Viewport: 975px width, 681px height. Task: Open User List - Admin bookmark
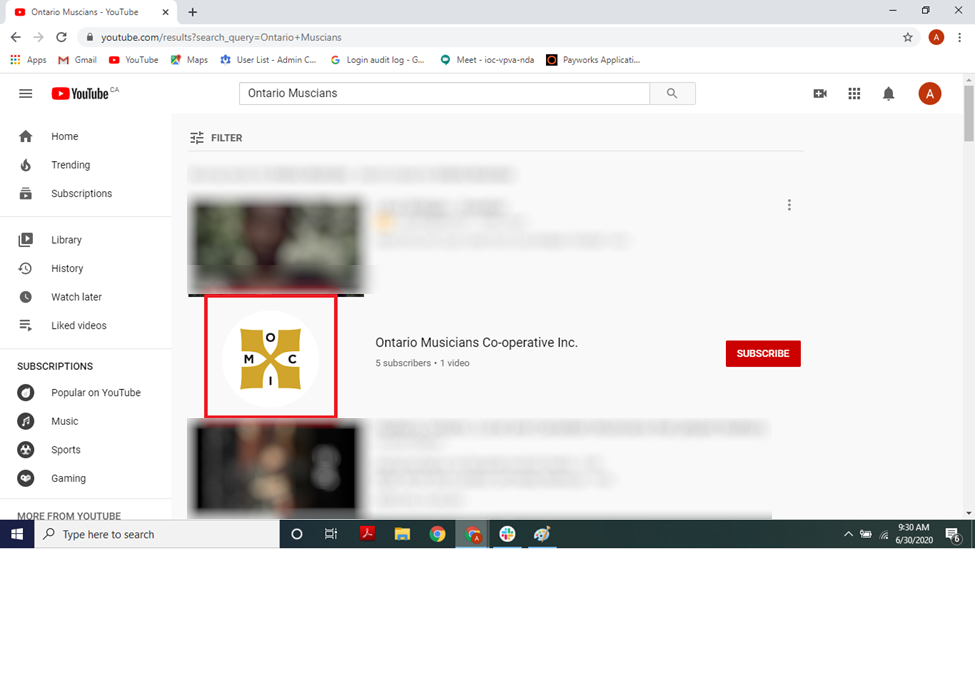tap(269, 60)
